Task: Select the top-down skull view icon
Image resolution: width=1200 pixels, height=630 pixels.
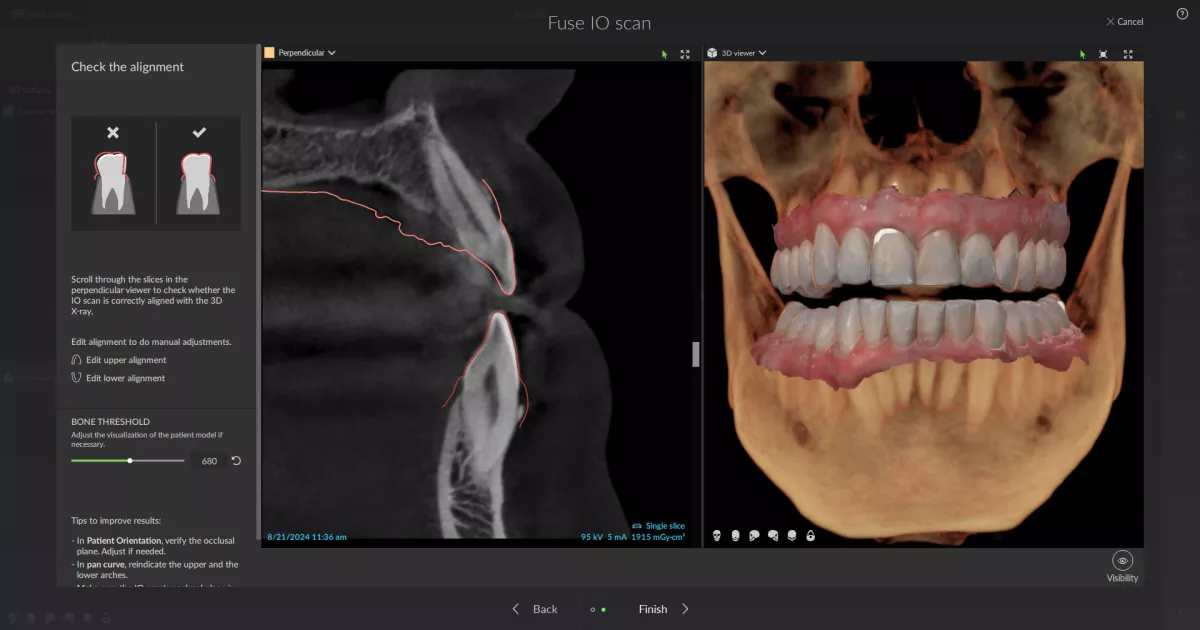Action: [792, 536]
